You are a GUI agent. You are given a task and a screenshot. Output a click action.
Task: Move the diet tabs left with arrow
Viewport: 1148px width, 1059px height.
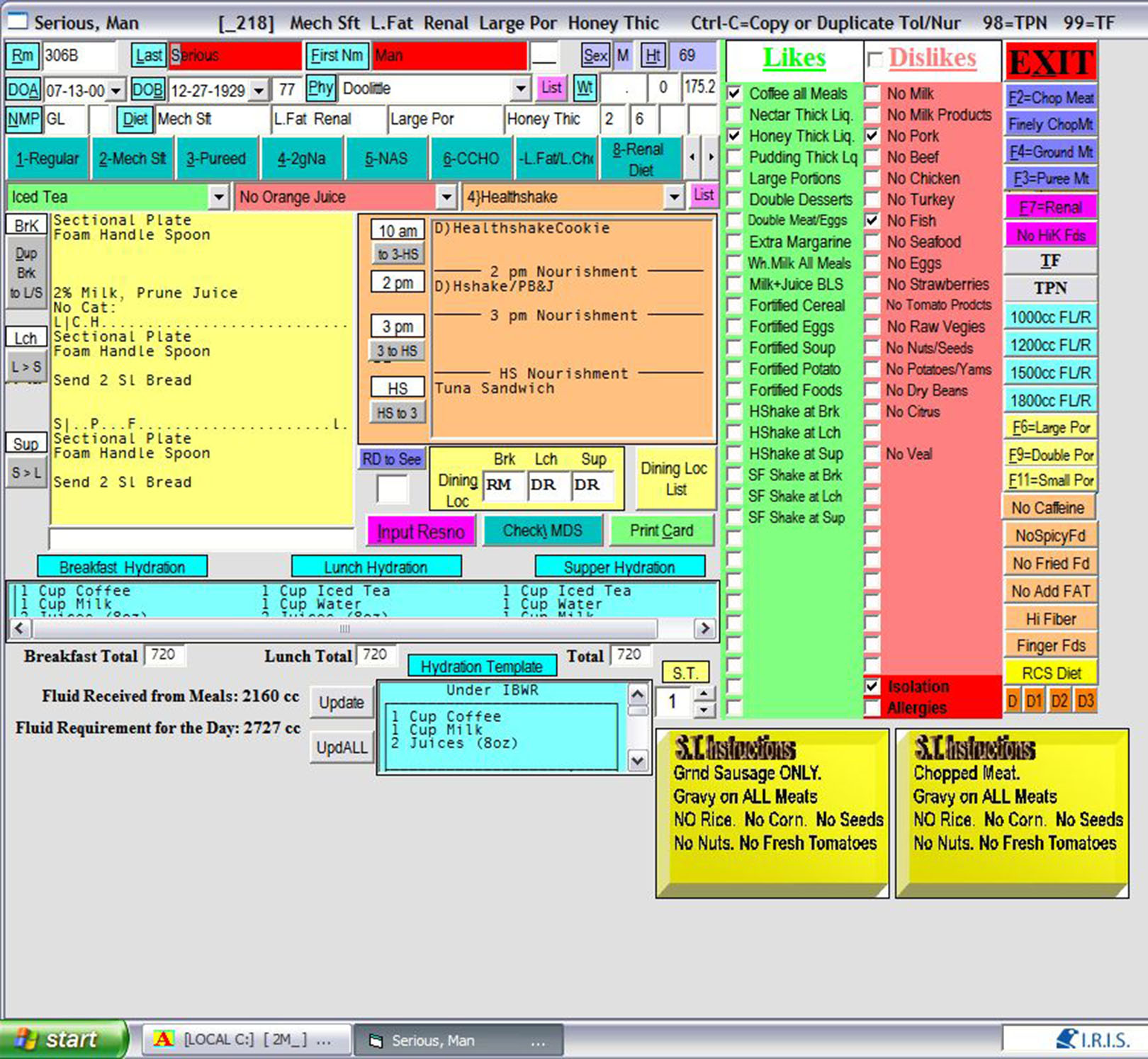[x=693, y=157]
